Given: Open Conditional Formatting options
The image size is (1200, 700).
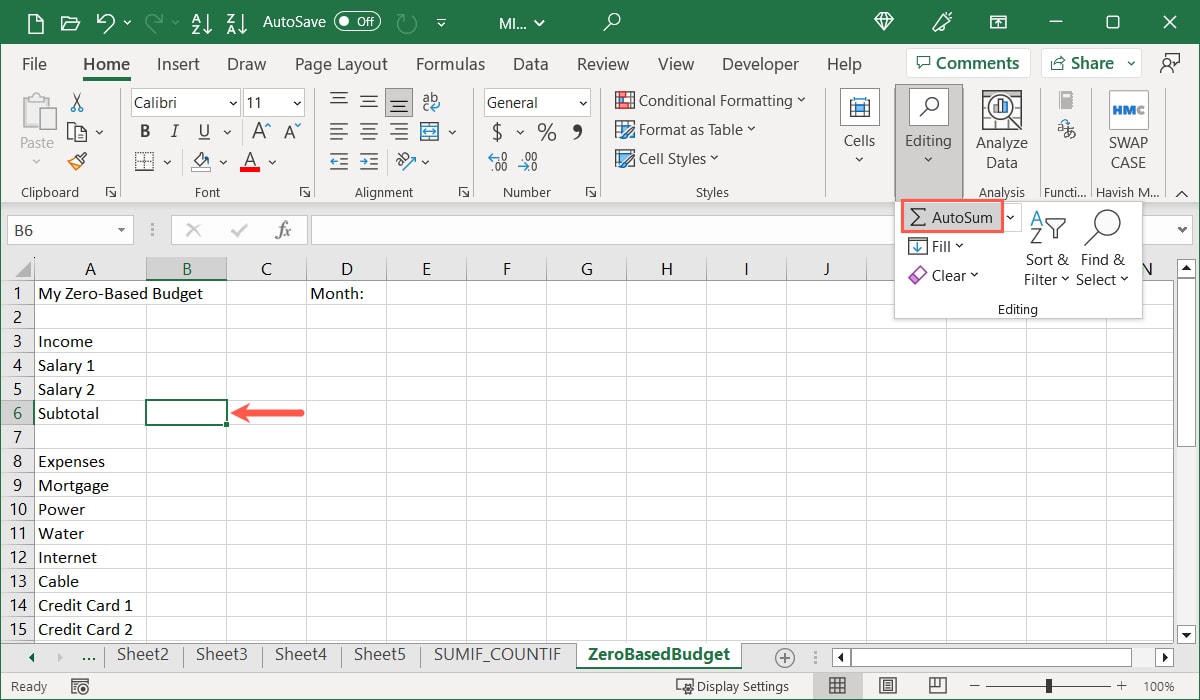Looking at the screenshot, I should 710,100.
